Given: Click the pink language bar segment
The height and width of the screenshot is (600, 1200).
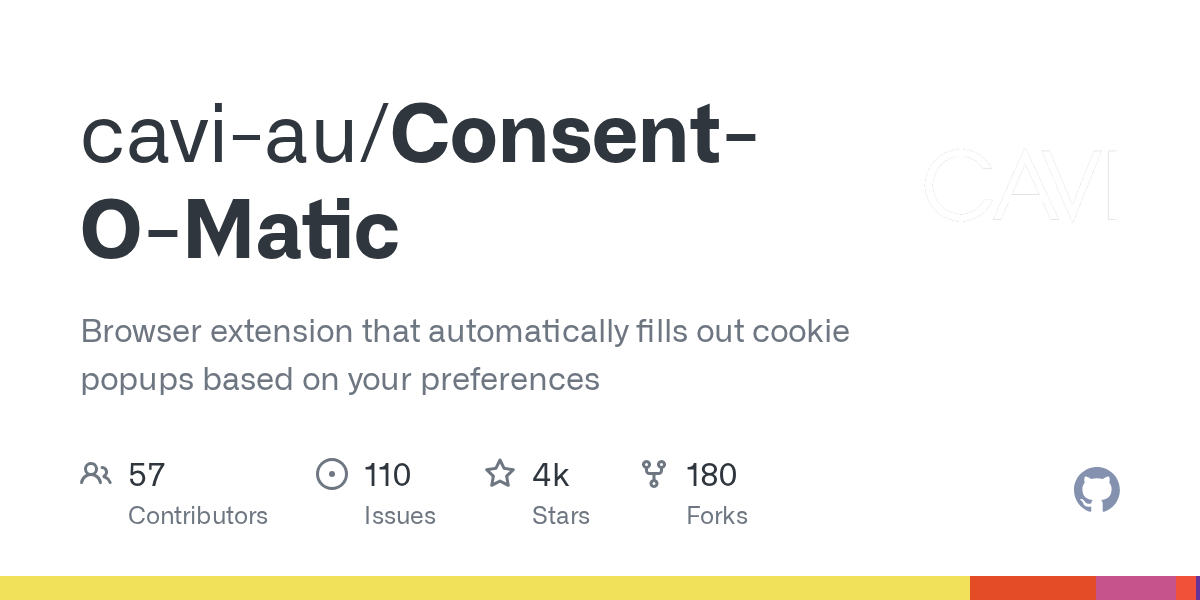Looking at the screenshot, I should tap(1135, 588).
